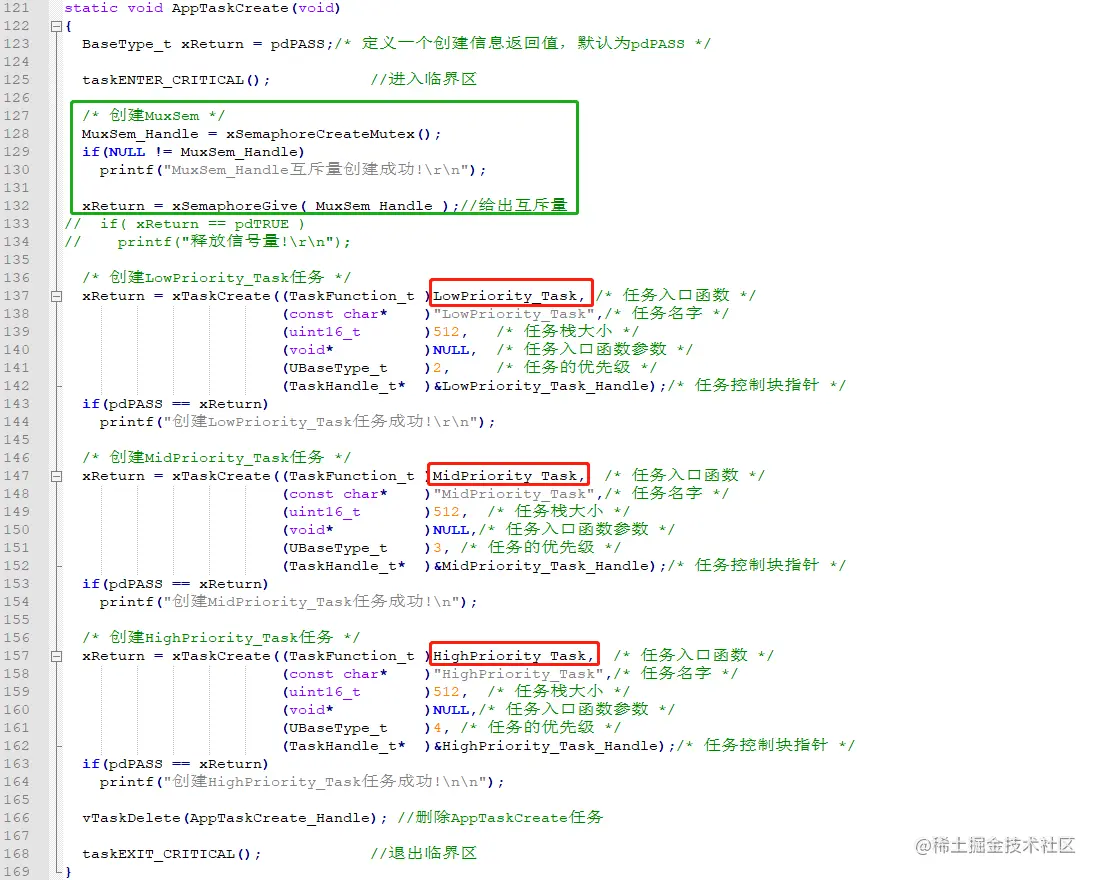Click the "MidPriority_Task" string literal
The width and height of the screenshot is (1100, 880).
pos(514,494)
